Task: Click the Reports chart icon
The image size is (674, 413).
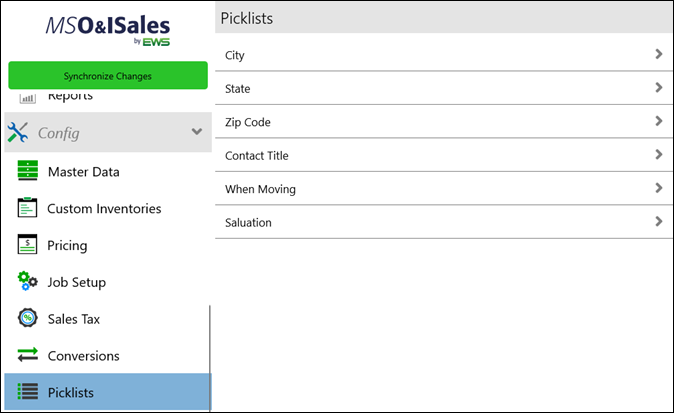Action: (28, 97)
